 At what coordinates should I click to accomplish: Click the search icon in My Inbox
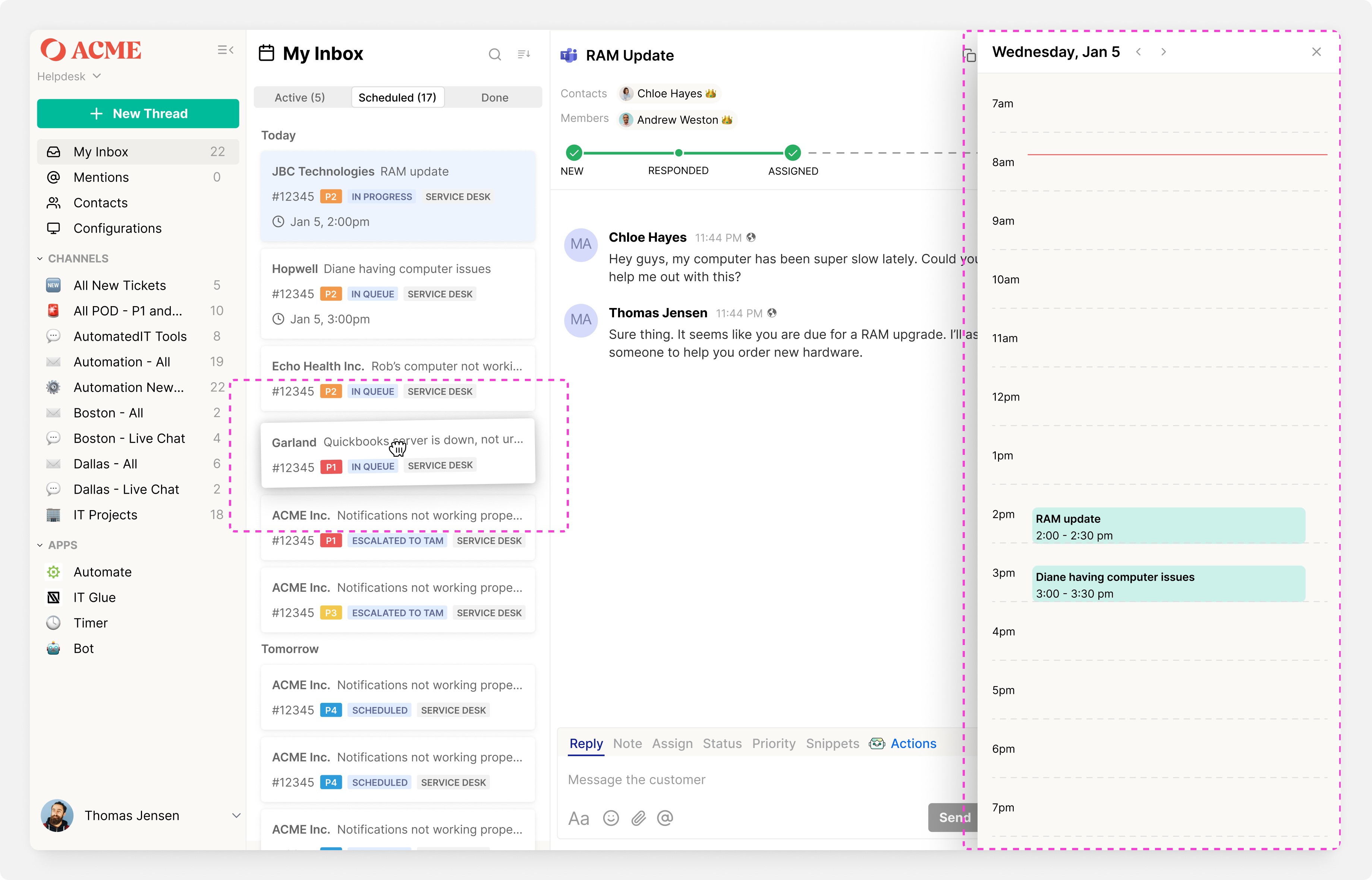tap(495, 54)
